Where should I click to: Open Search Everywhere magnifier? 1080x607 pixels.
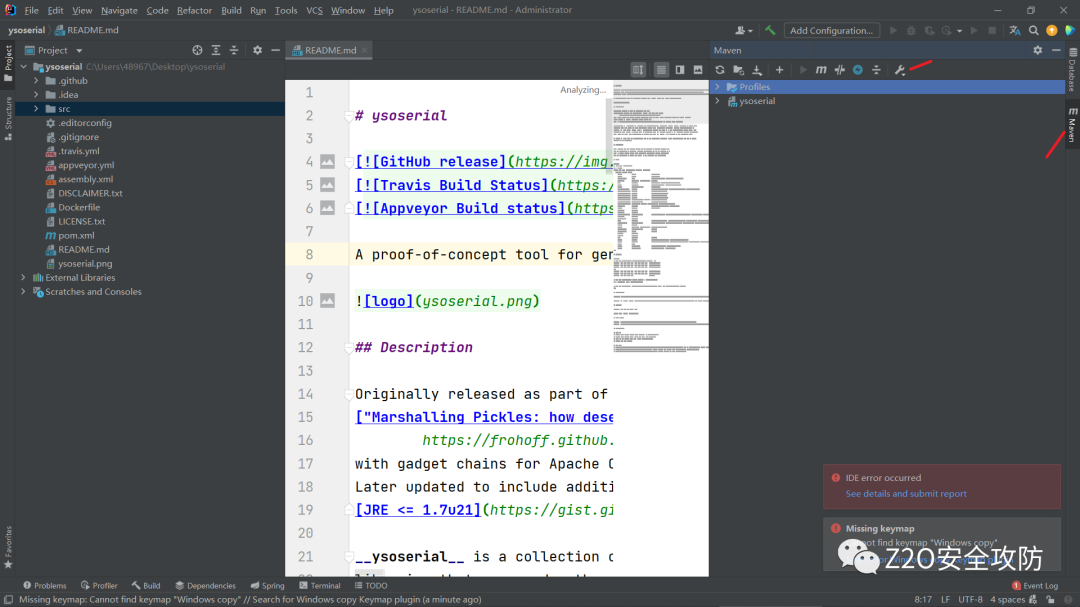(x=1033, y=30)
